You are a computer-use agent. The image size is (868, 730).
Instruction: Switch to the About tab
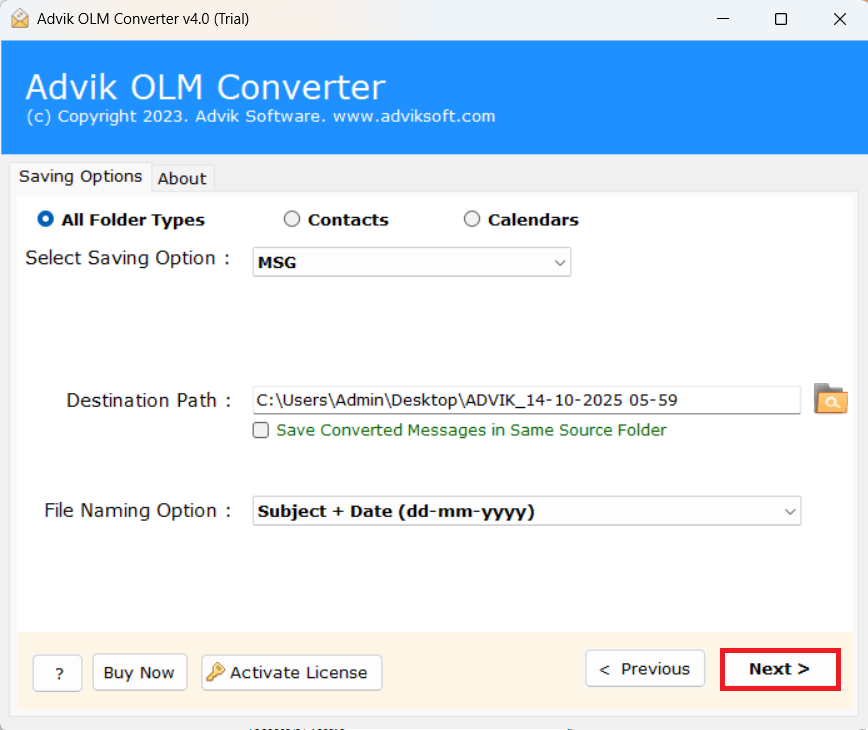pos(182,178)
